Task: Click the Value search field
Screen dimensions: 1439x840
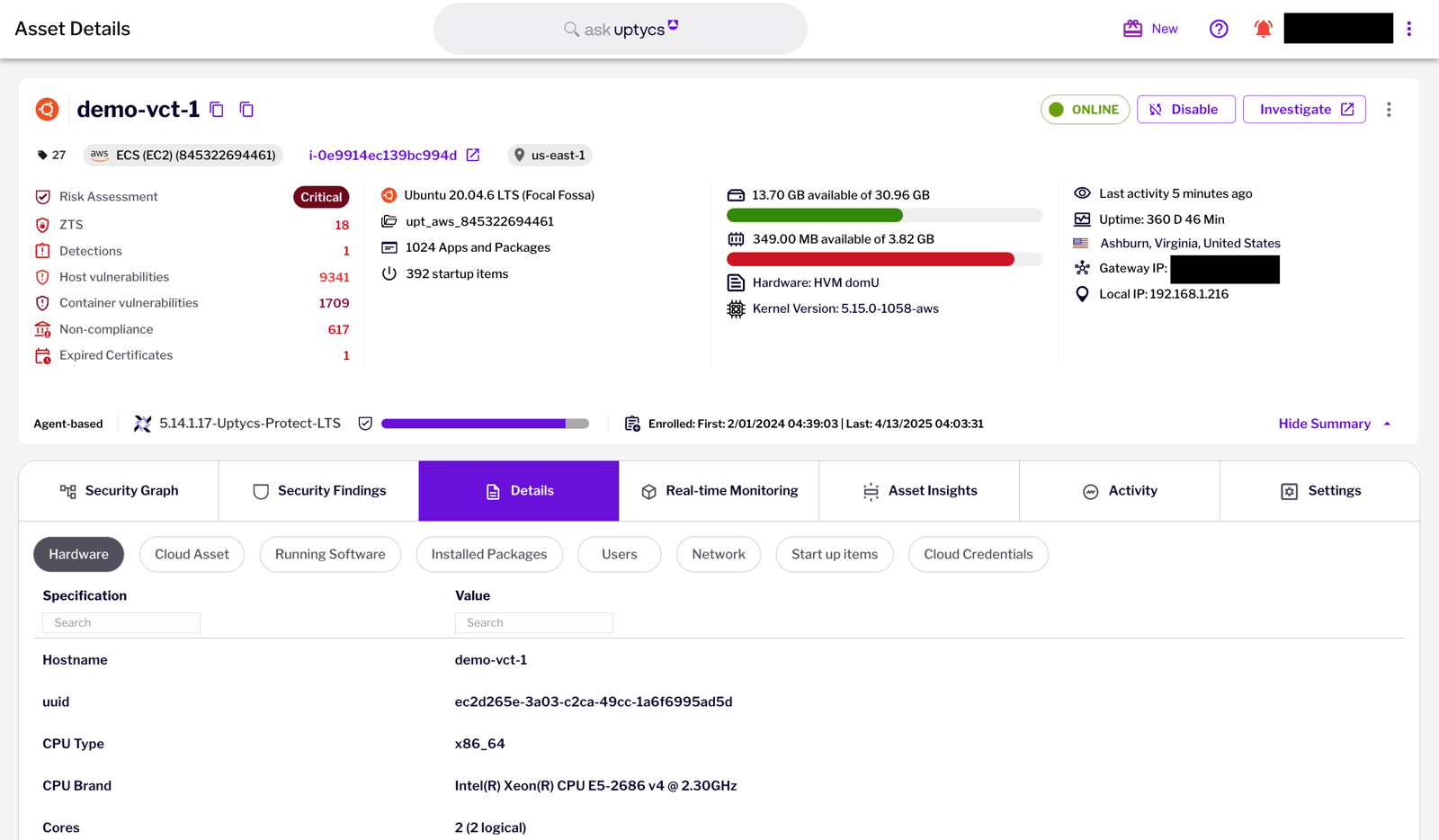Action: 534,622
